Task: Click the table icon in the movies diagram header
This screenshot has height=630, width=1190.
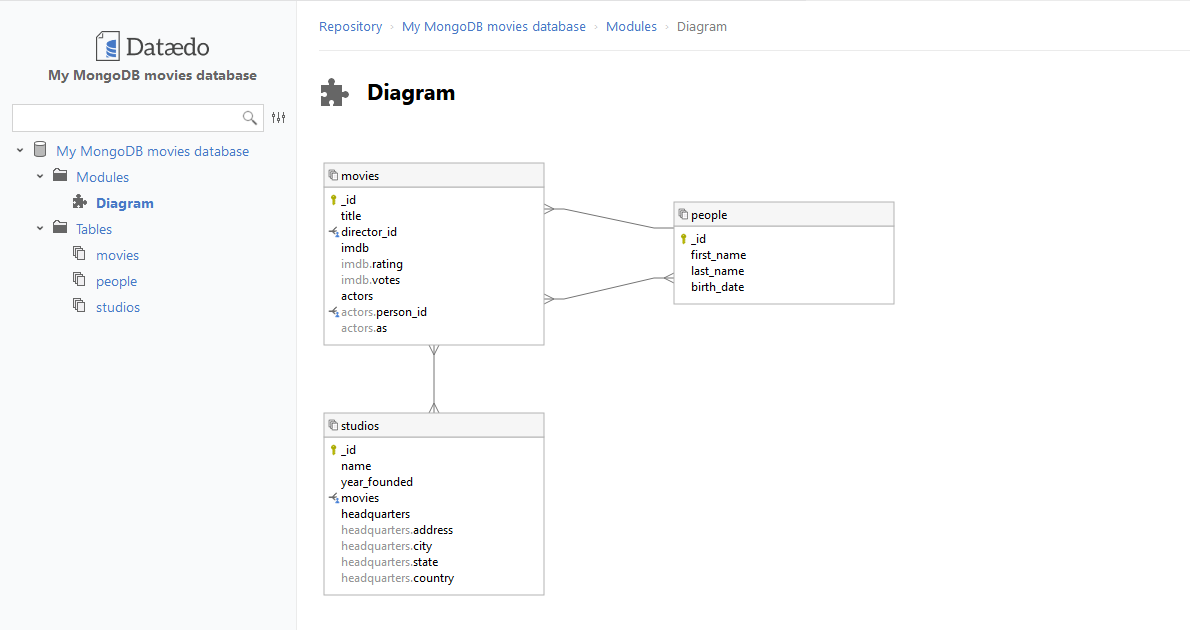Action: pyautogui.click(x=333, y=175)
